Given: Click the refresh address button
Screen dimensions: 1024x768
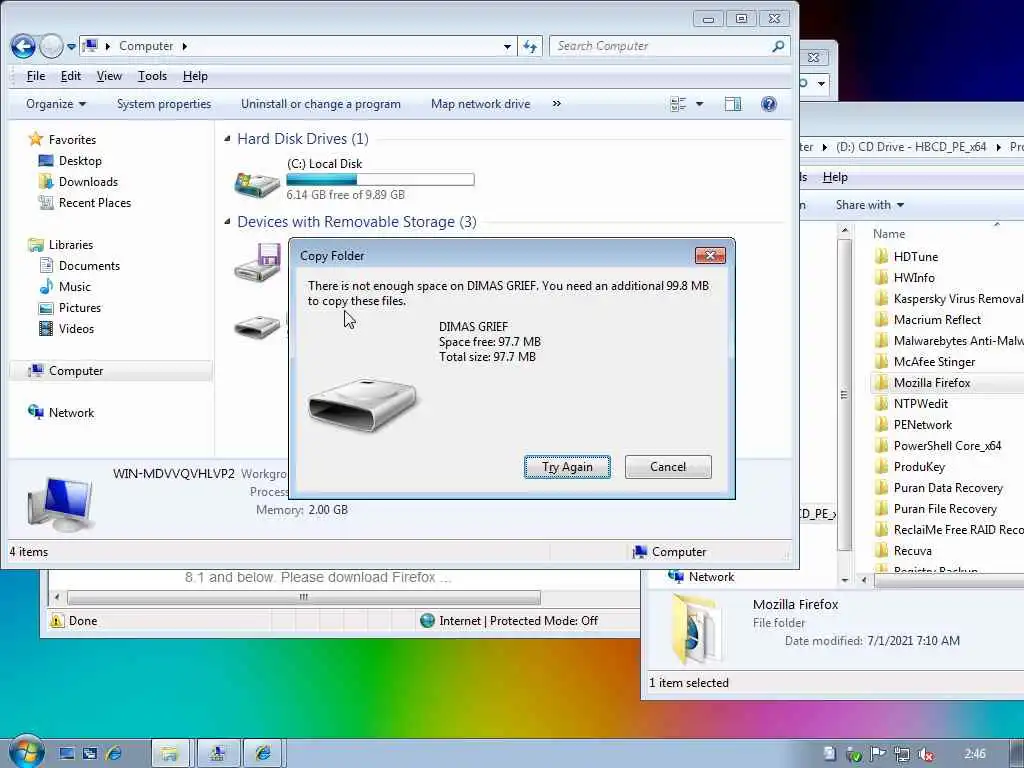Looking at the screenshot, I should pos(530,46).
